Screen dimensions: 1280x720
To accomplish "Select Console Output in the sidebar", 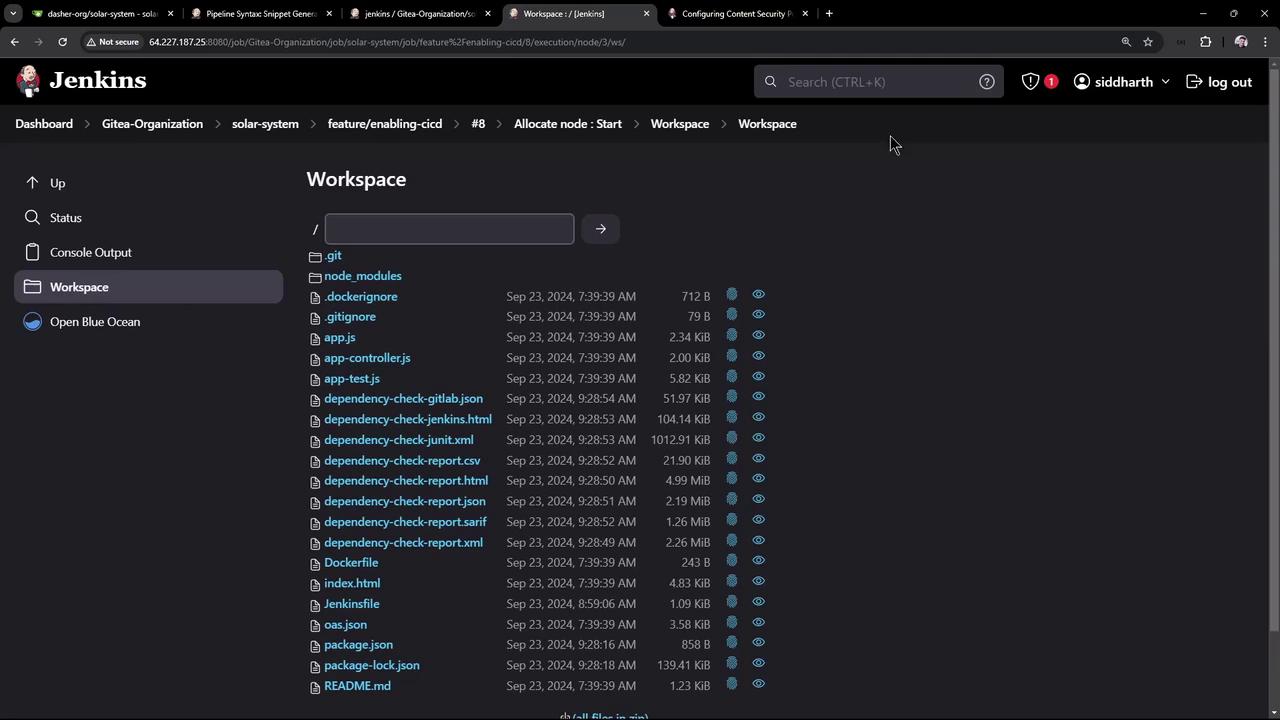I will 91,253.
